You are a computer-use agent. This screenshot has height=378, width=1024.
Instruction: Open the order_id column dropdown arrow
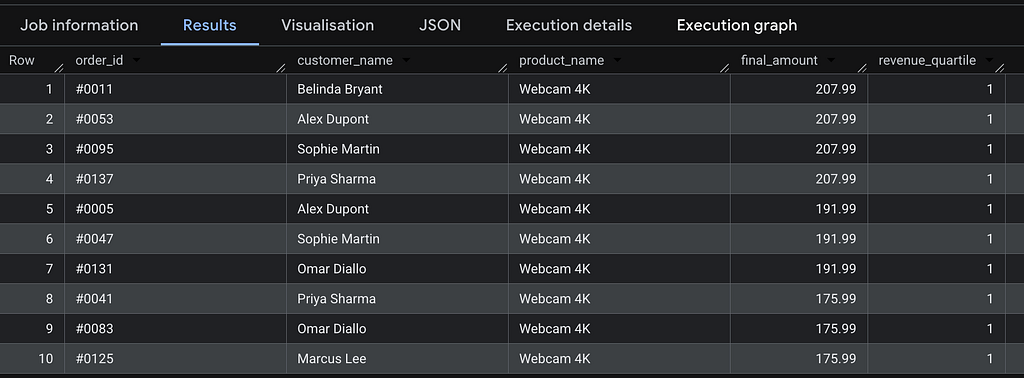(136, 61)
